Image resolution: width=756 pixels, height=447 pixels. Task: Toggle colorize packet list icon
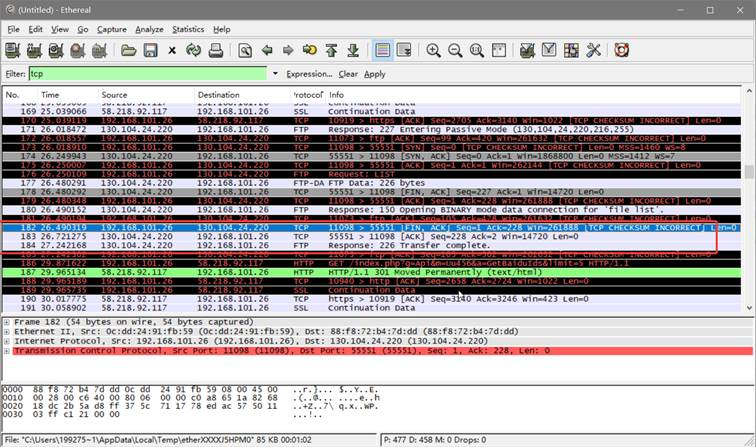[x=382, y=50]
